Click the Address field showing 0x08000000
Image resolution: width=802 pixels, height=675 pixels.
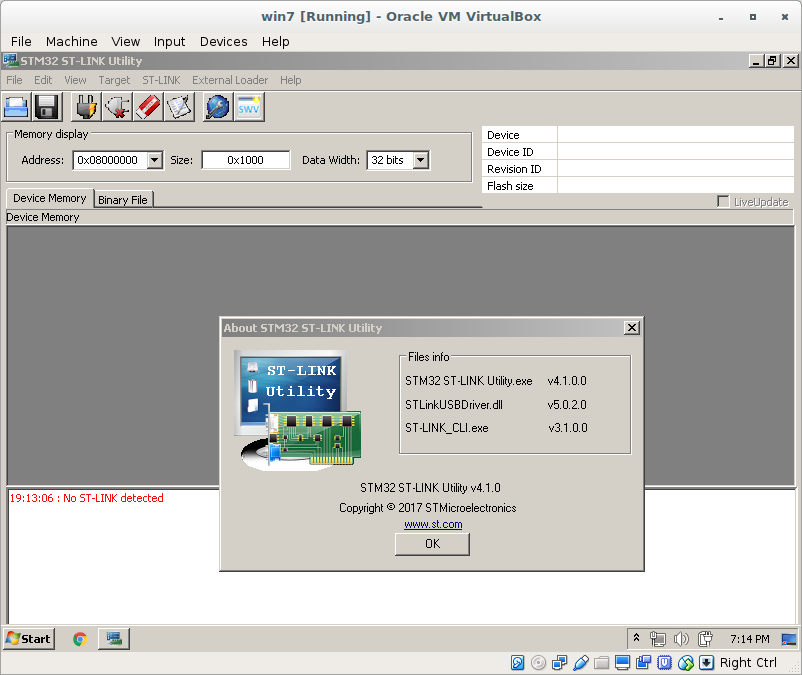tap(110, 160)
